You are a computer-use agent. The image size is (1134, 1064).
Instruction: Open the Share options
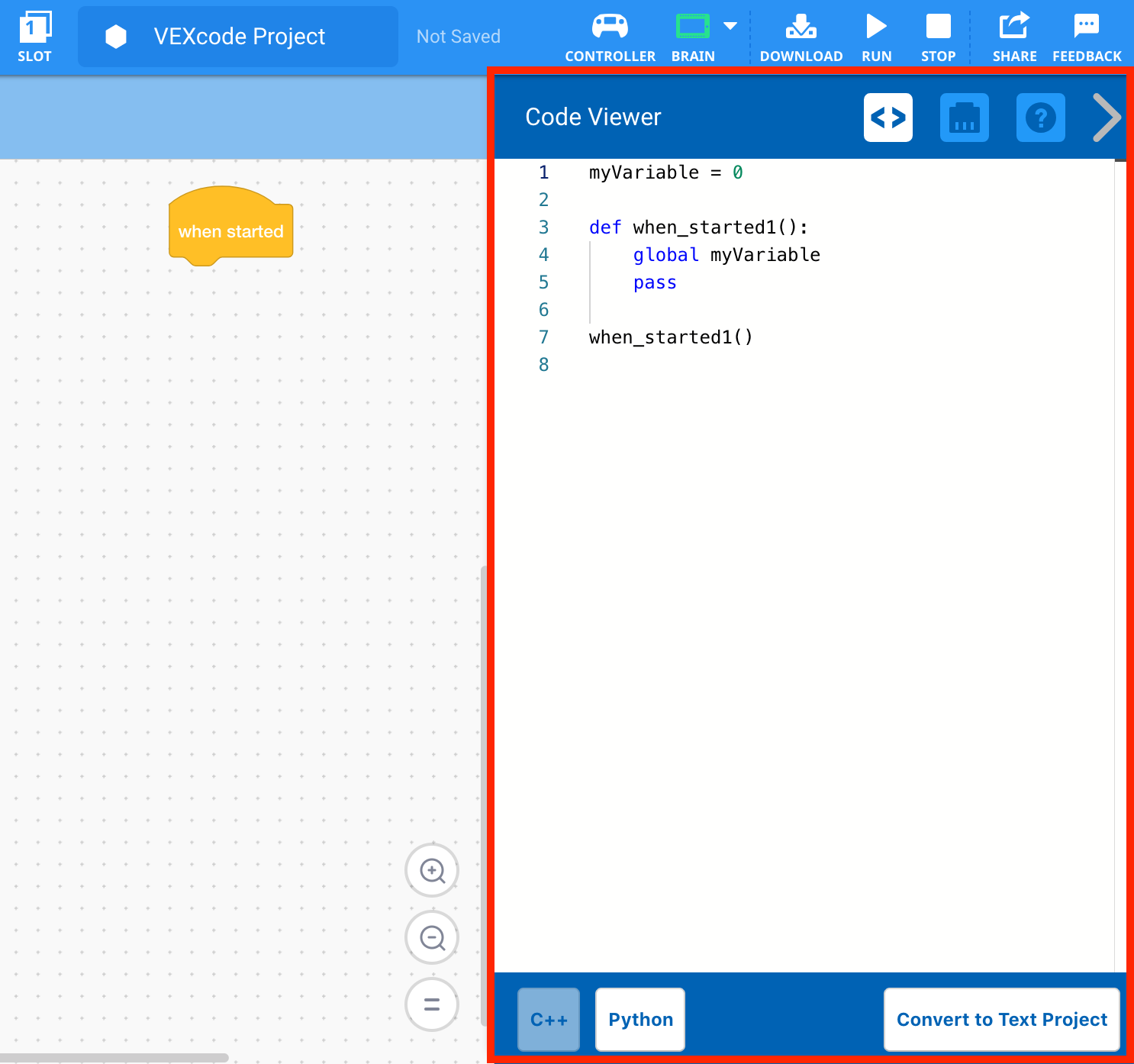coord(1013,33)
